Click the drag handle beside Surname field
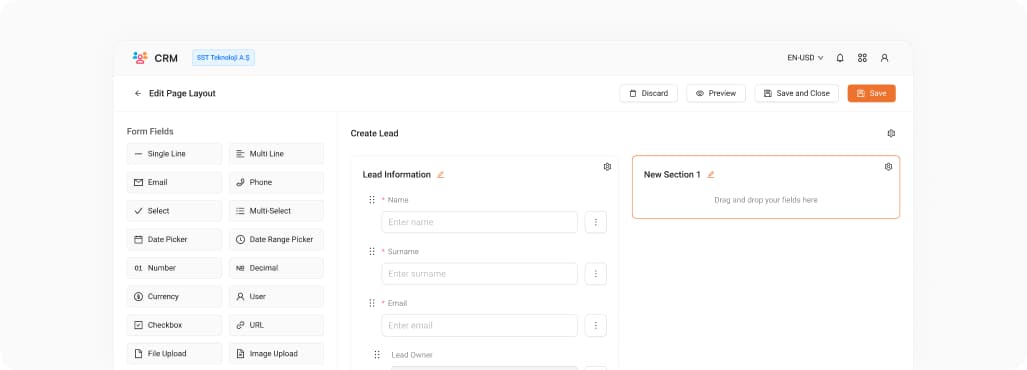 click(372, 251)
